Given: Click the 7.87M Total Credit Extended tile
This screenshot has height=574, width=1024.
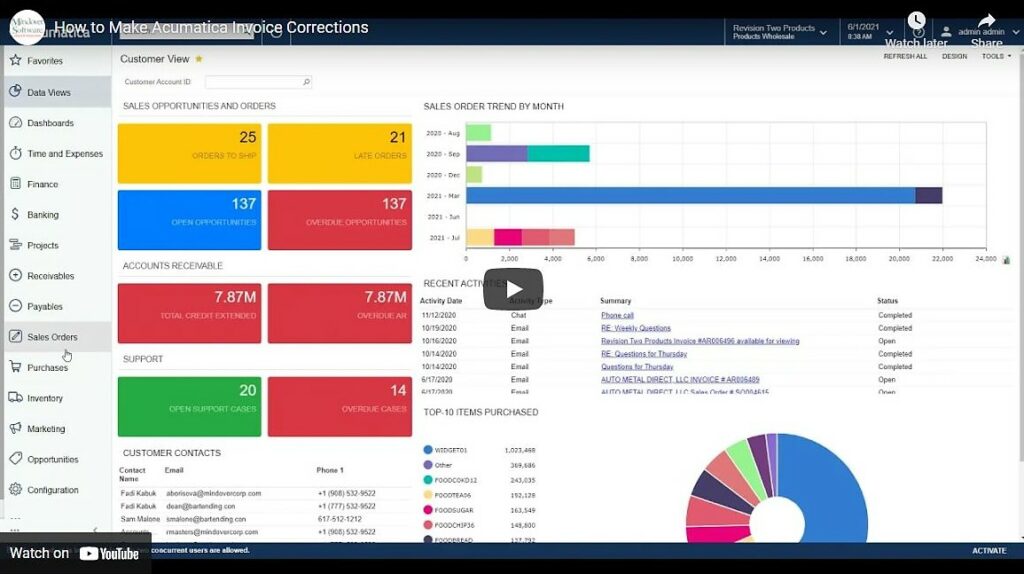Looking at the screenshot, I should [189, 313].
